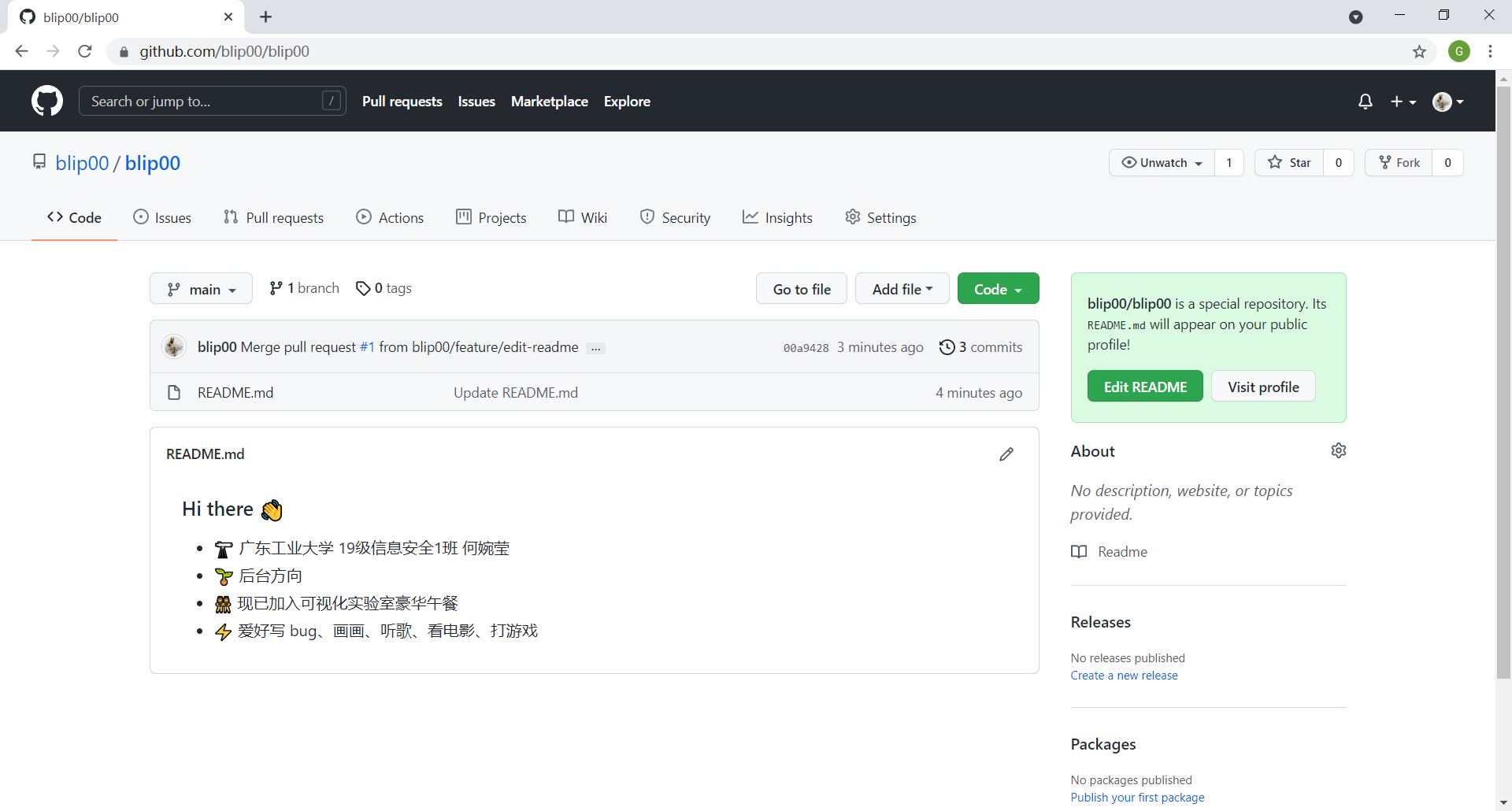Select the Code tab
This screenshot has width=1512, height=811.
(x=74, y=218)
